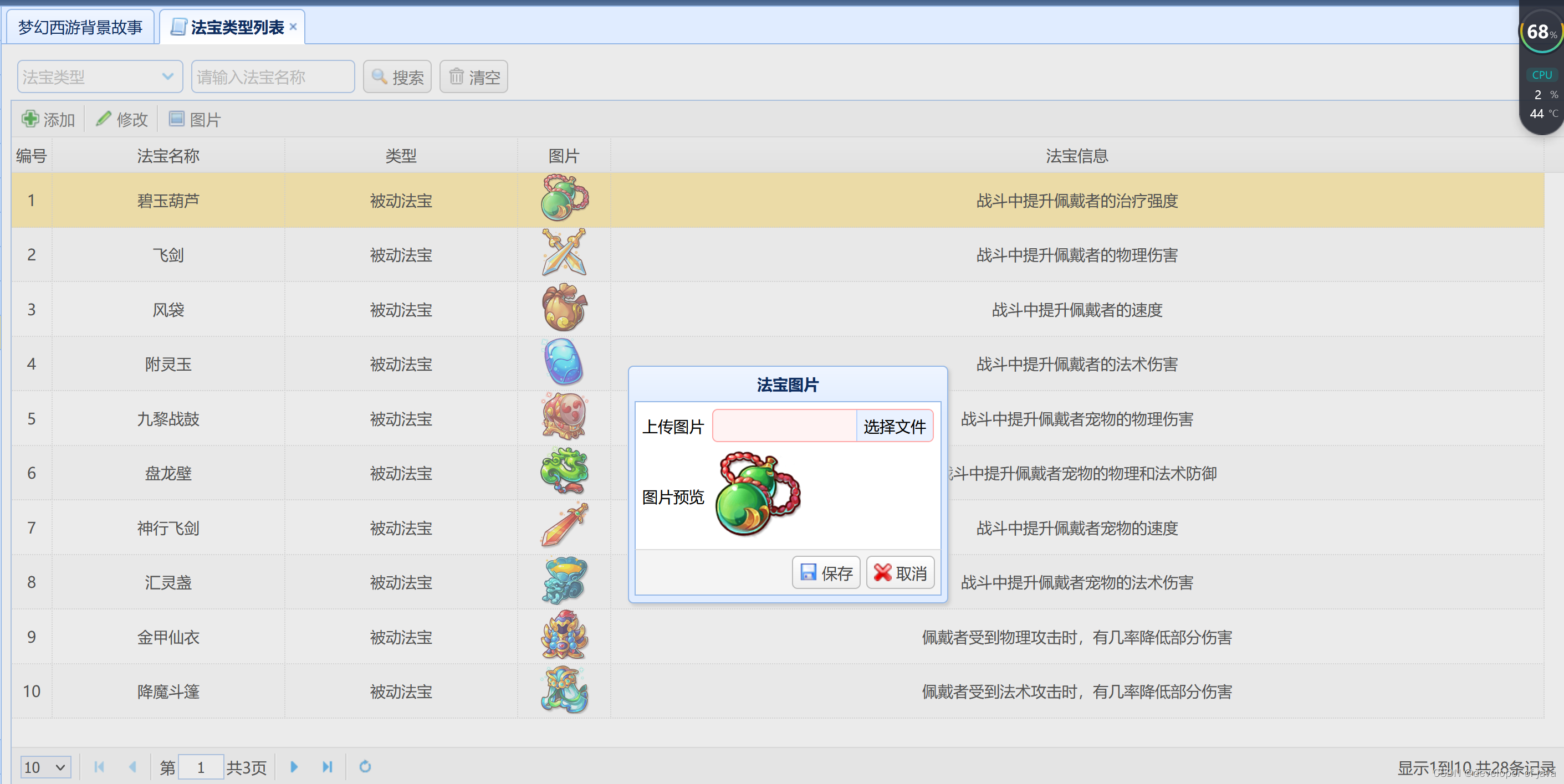This screenshot has width=1564, height=784.
Task: Select the row for 九黎战鼓
Action: pyautogui.click(x=168, y=418)
